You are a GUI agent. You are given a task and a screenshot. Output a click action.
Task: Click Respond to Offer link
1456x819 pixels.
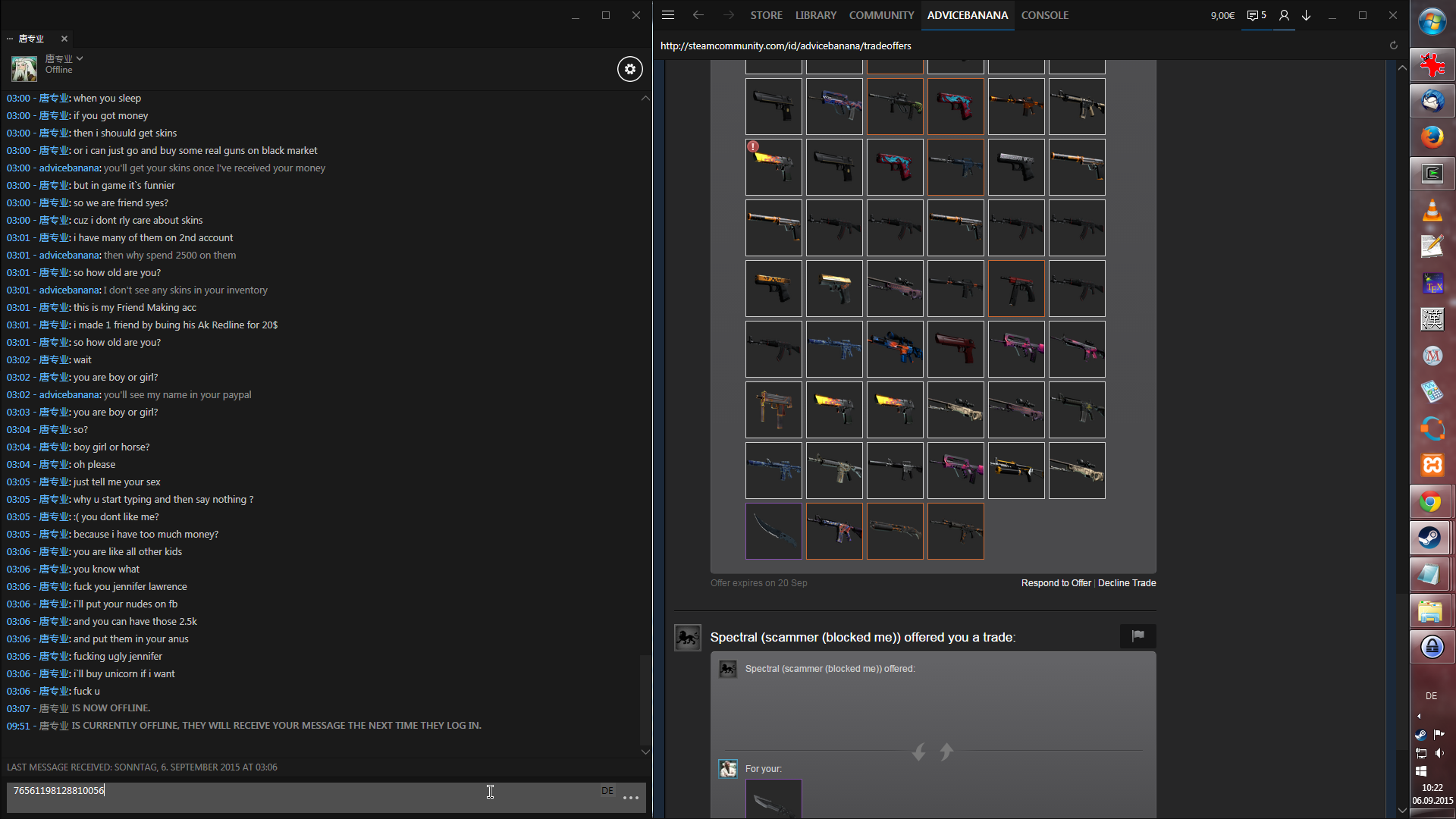[1056, 583]
